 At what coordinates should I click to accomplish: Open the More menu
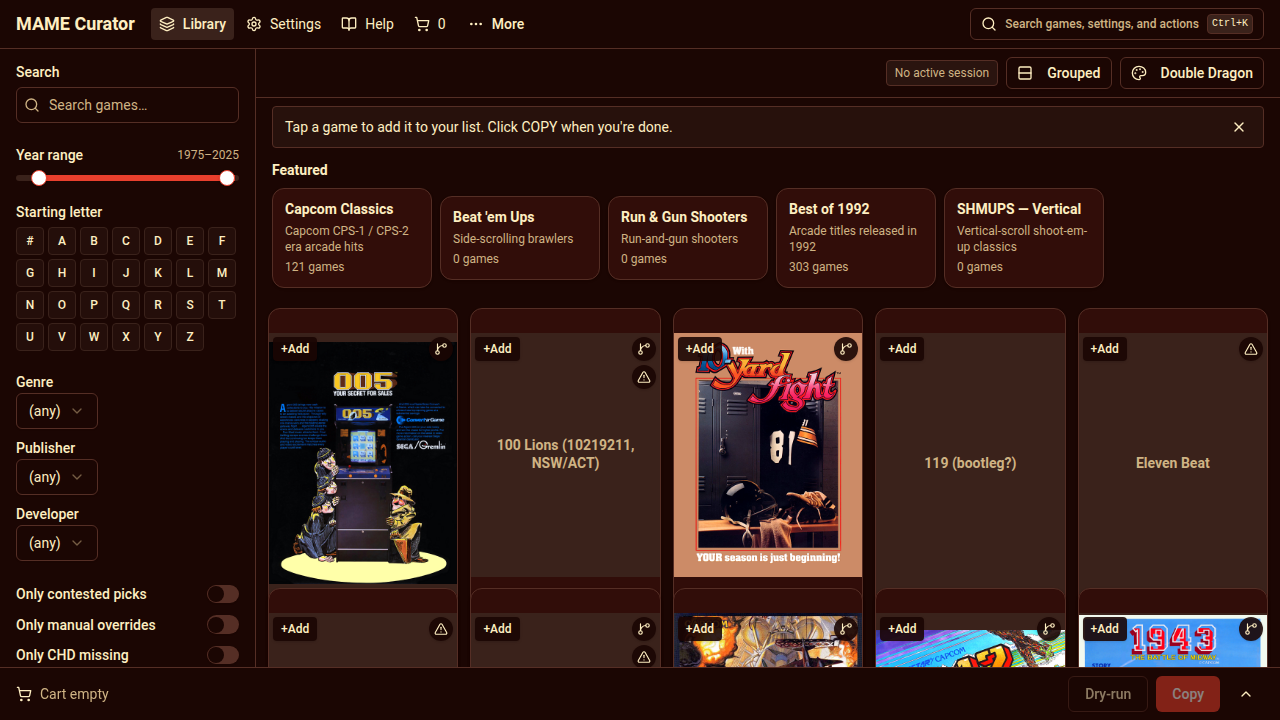click(x=496, y=24)
